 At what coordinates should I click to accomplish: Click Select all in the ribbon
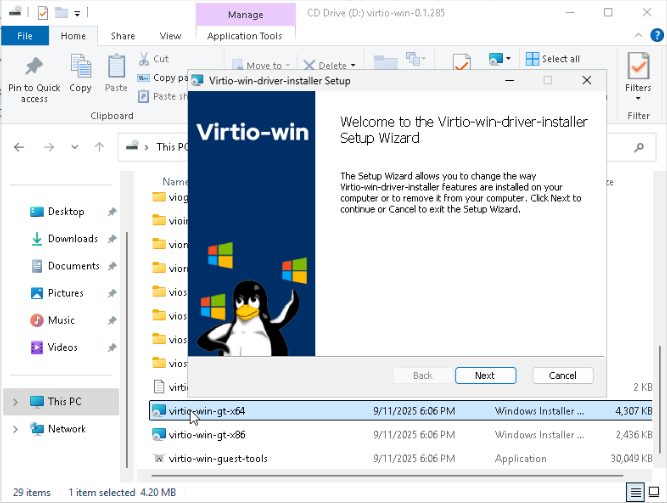click(553, 59)
